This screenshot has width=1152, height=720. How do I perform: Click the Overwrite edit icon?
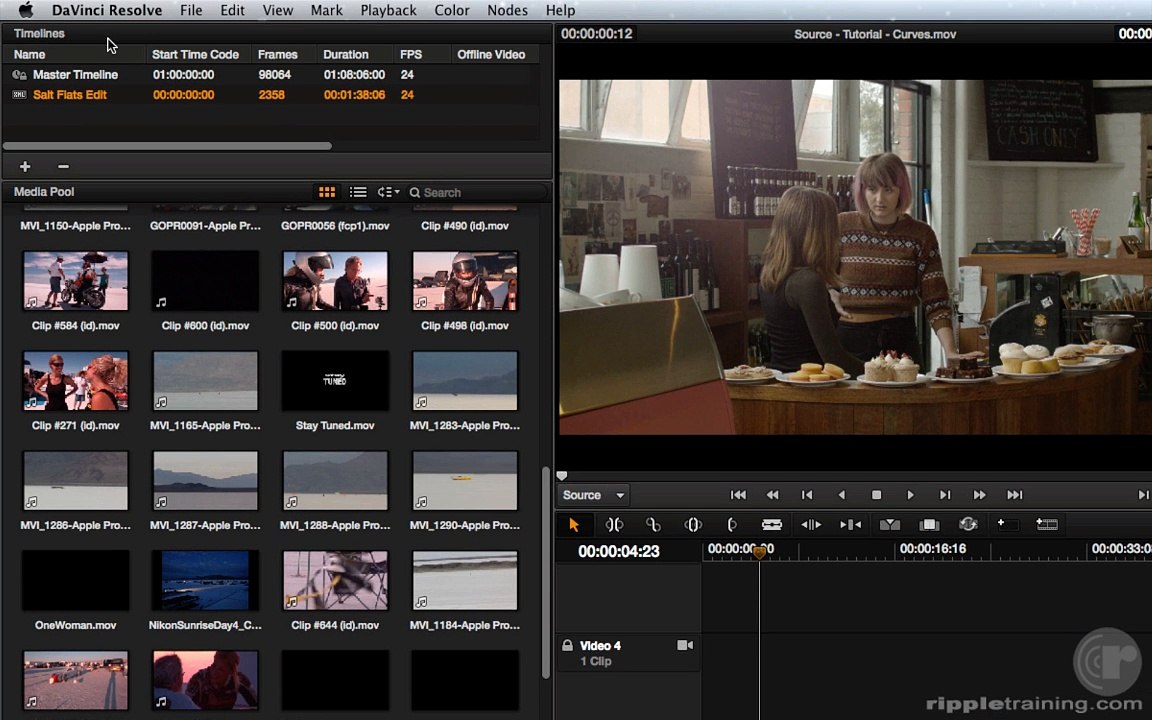coord(929,525)
